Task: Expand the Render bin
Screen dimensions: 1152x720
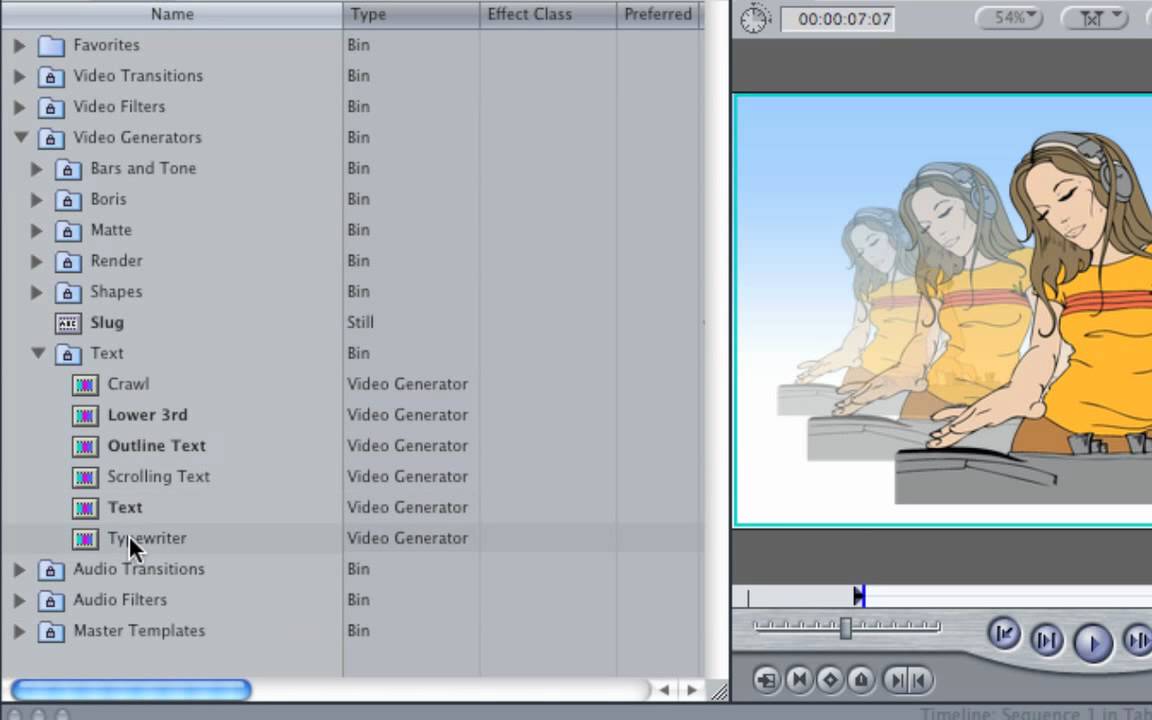Action: 36,262
